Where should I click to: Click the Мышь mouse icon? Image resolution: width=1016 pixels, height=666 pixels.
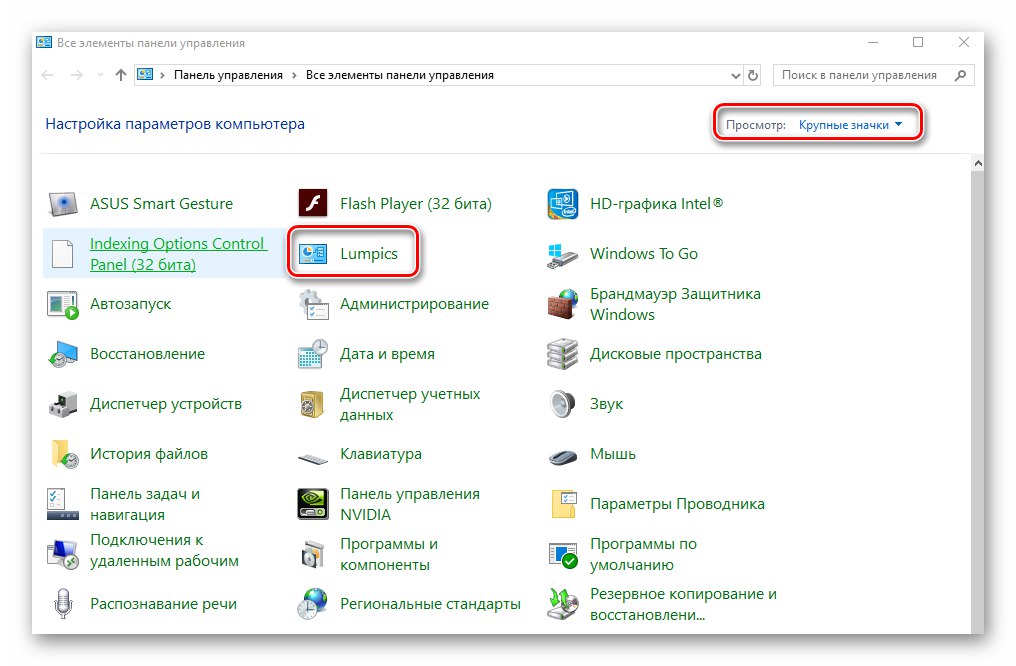(x=562, y=457)
